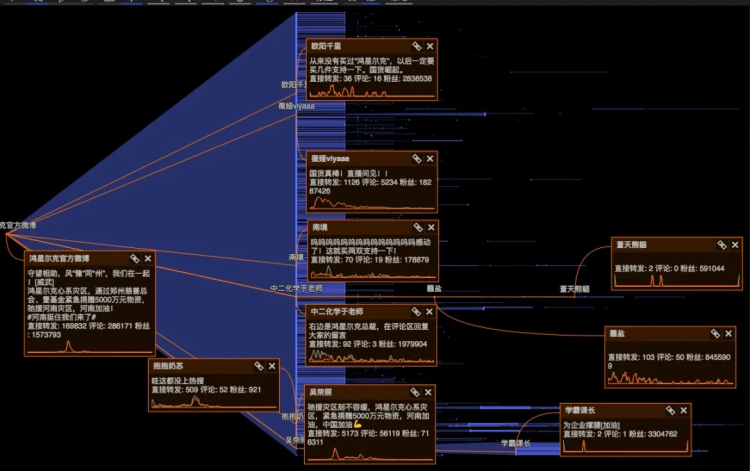Pin the 薇娅viyaaa info card
This screenshot has width=750, height=471.
tap(417, 158)
